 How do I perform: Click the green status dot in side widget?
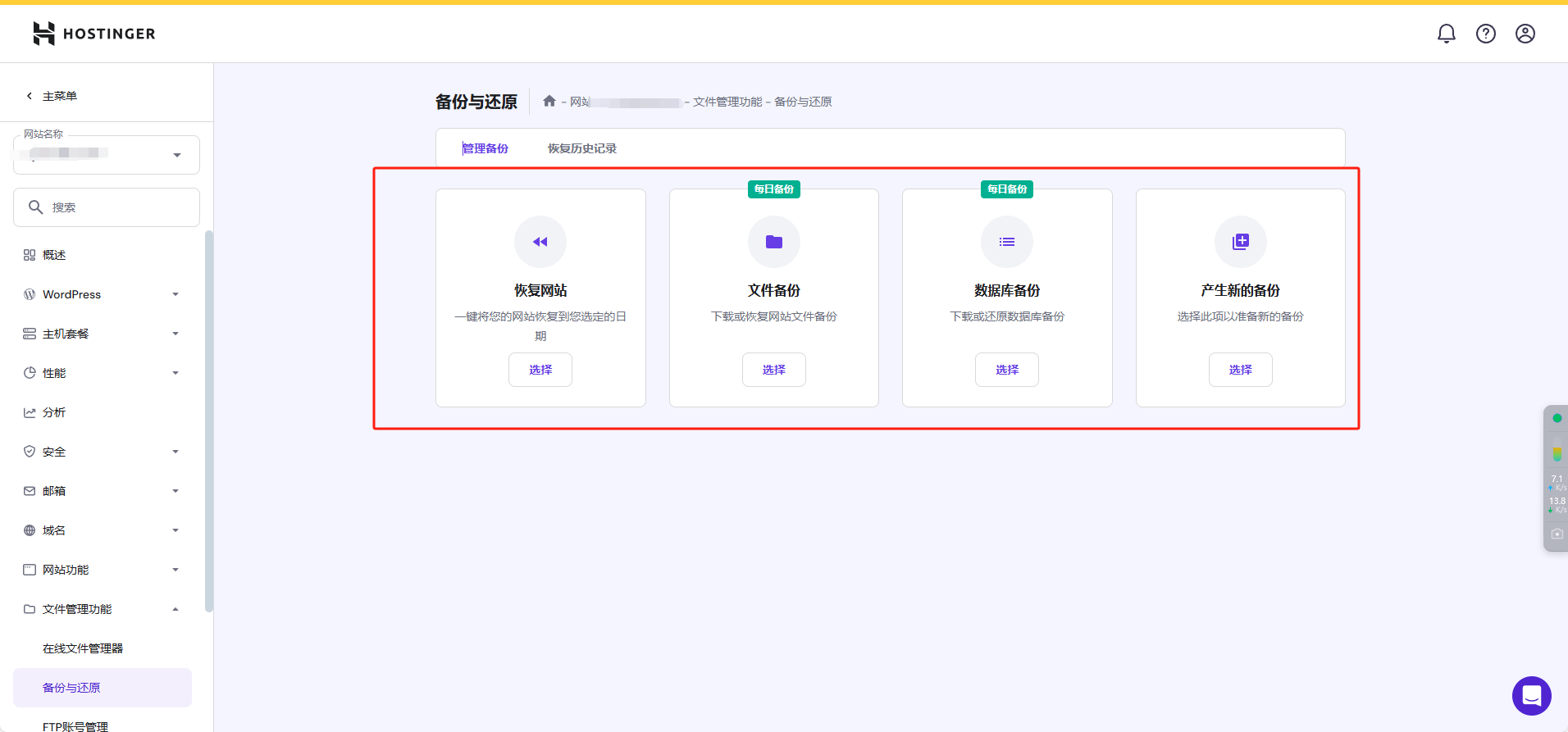1557,418
